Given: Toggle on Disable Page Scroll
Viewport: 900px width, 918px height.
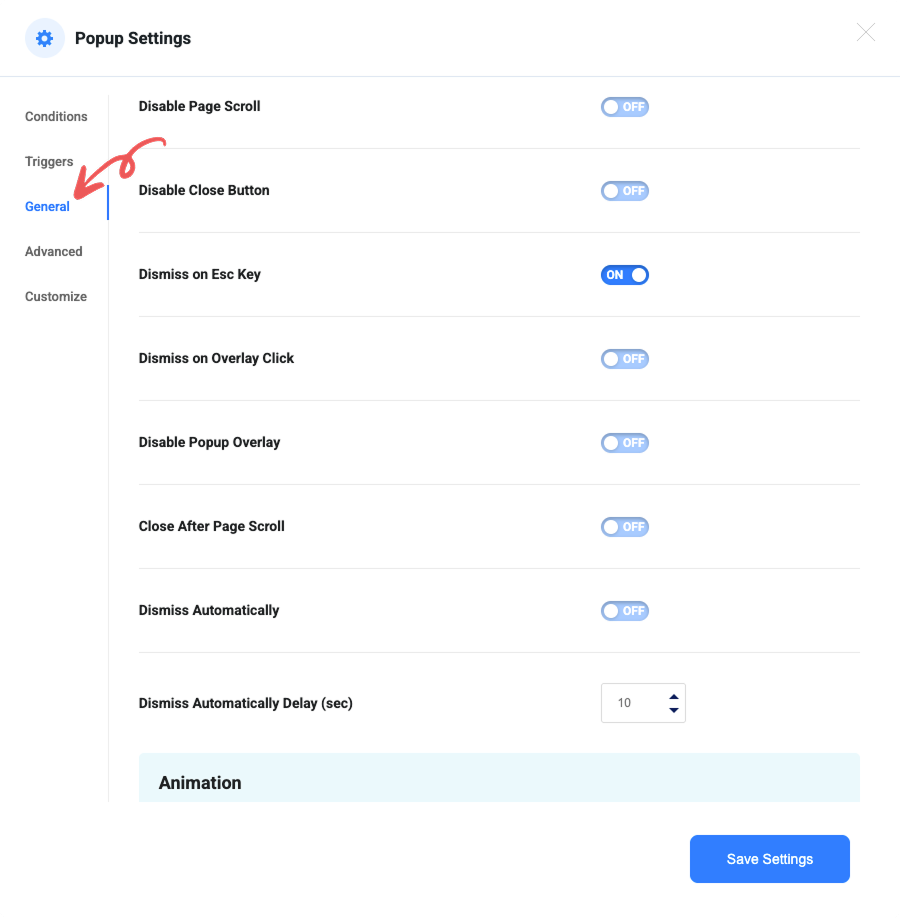Looking at the screenshot, I should click(624, 107).
